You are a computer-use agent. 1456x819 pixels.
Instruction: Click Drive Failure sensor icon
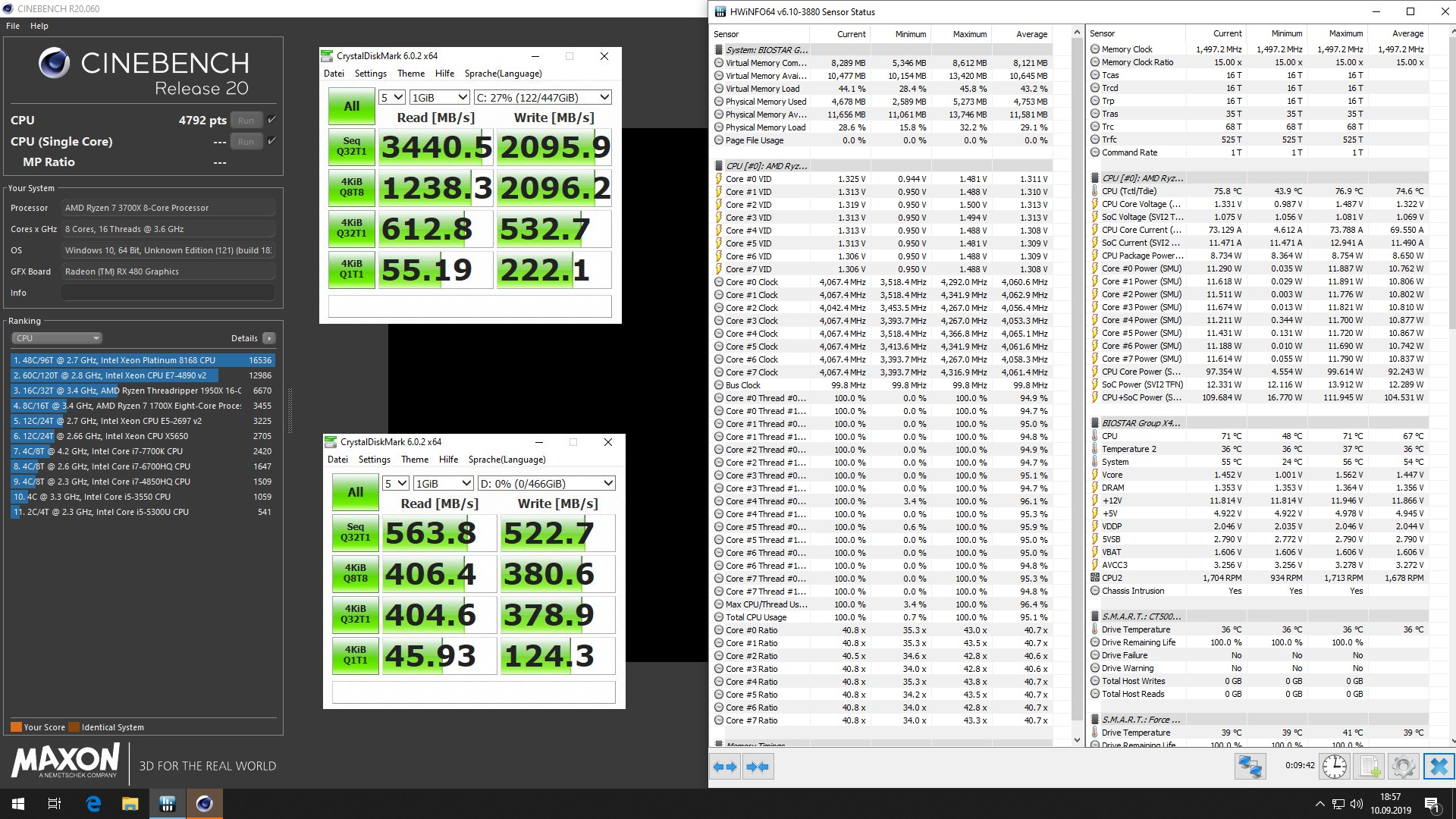[x=1095, y=655]
